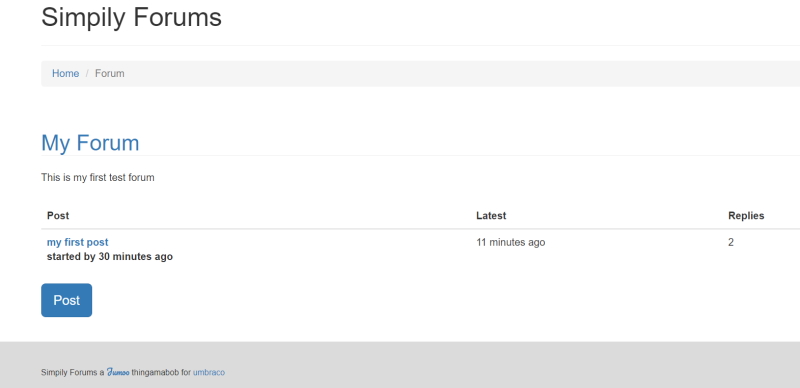Follow the umbraco link in footer
The width and height of the screenshot is (800, 388).
[209, 372]
